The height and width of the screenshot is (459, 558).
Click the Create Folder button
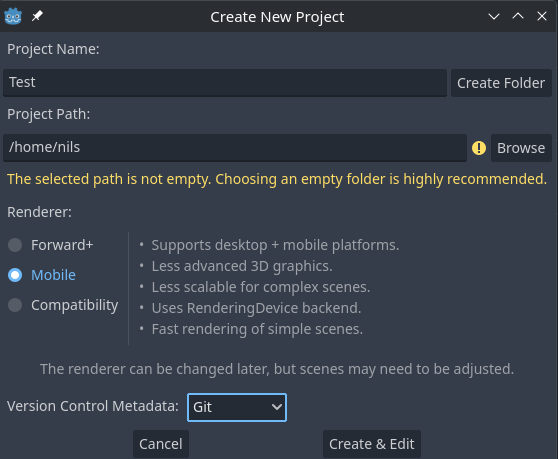pyautogui.click(x=501, y=83)
